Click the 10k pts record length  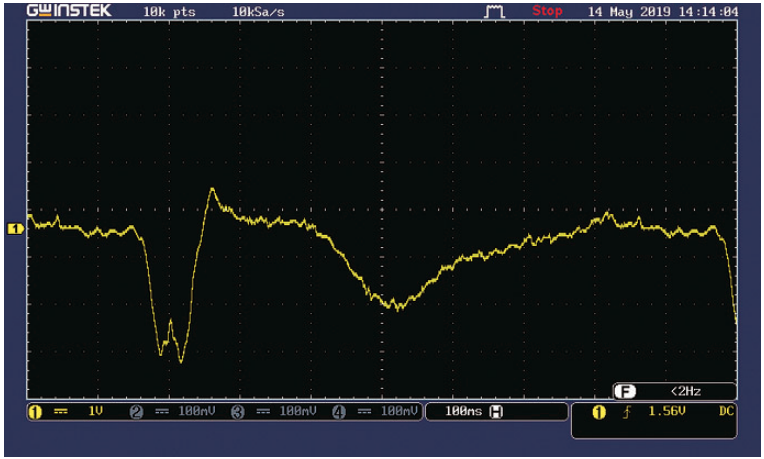click(x=169, y=12)
